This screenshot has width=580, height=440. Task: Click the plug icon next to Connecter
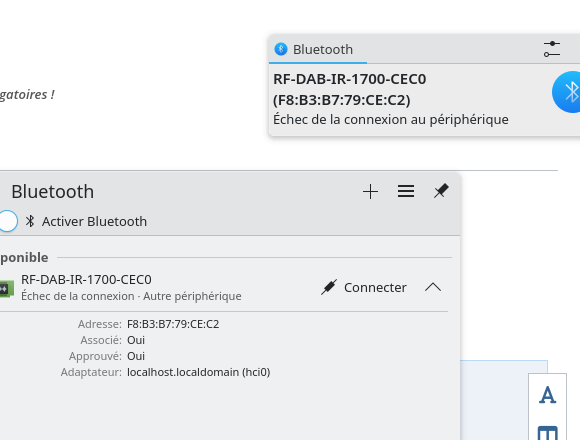(x=328, y=287)
